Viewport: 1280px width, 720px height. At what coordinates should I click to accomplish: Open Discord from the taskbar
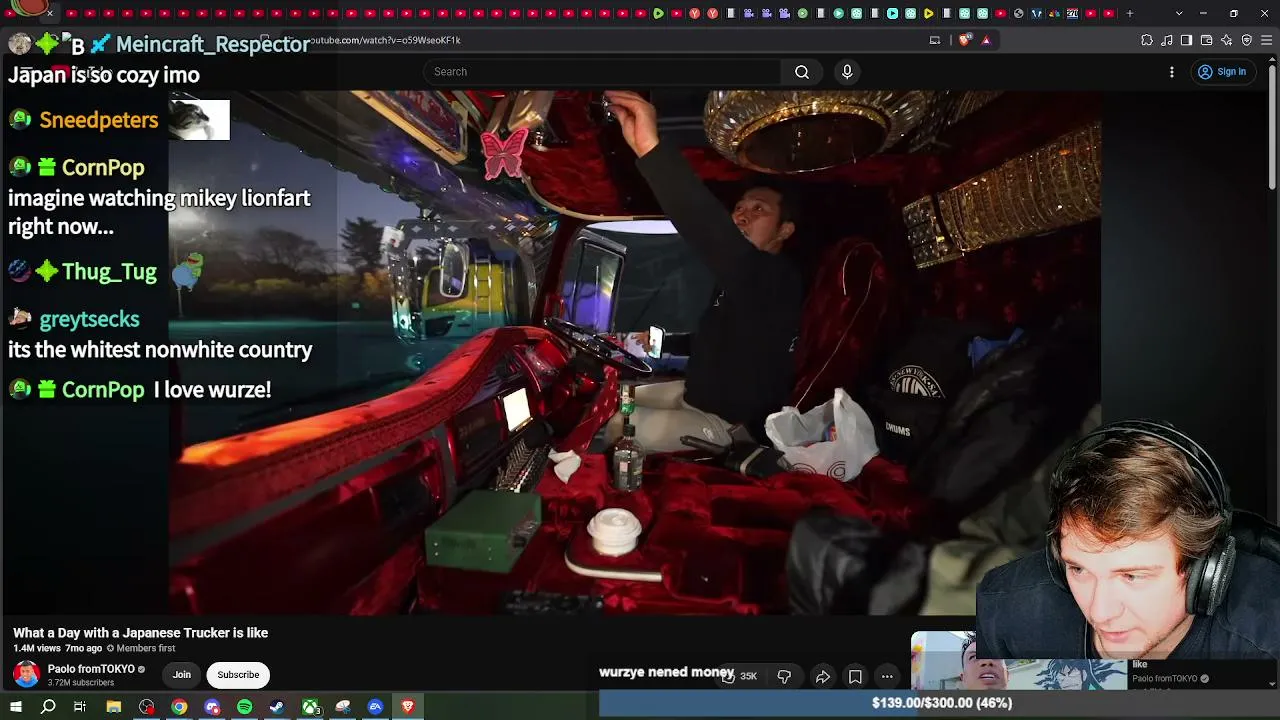pyautogui.click(x=212, y=707)
